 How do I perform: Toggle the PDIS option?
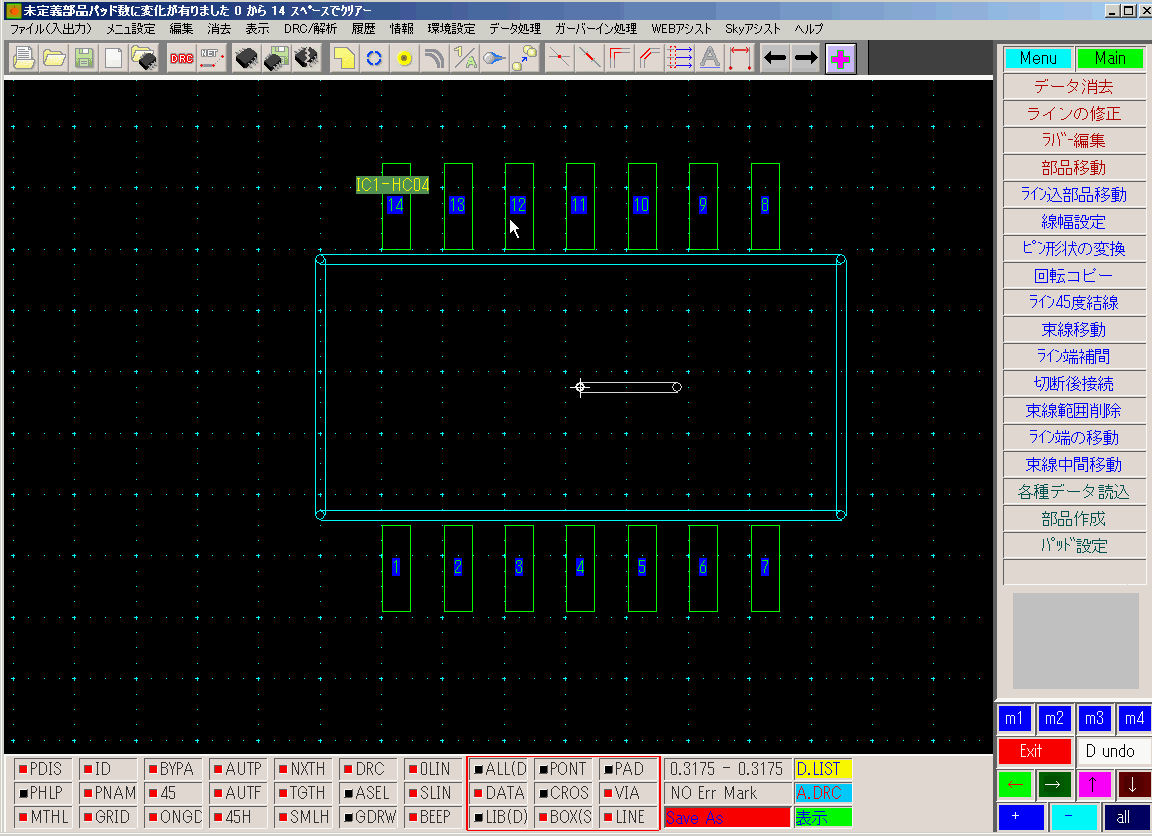(x=43, y=769)
